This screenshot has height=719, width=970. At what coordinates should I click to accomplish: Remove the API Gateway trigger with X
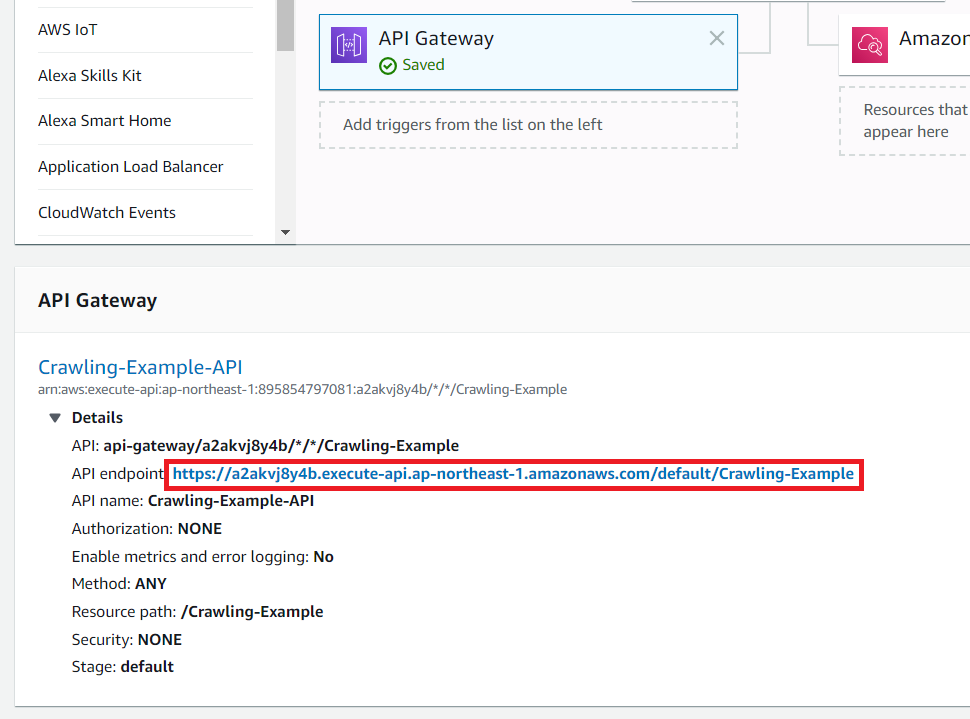(x=716, y=38)
